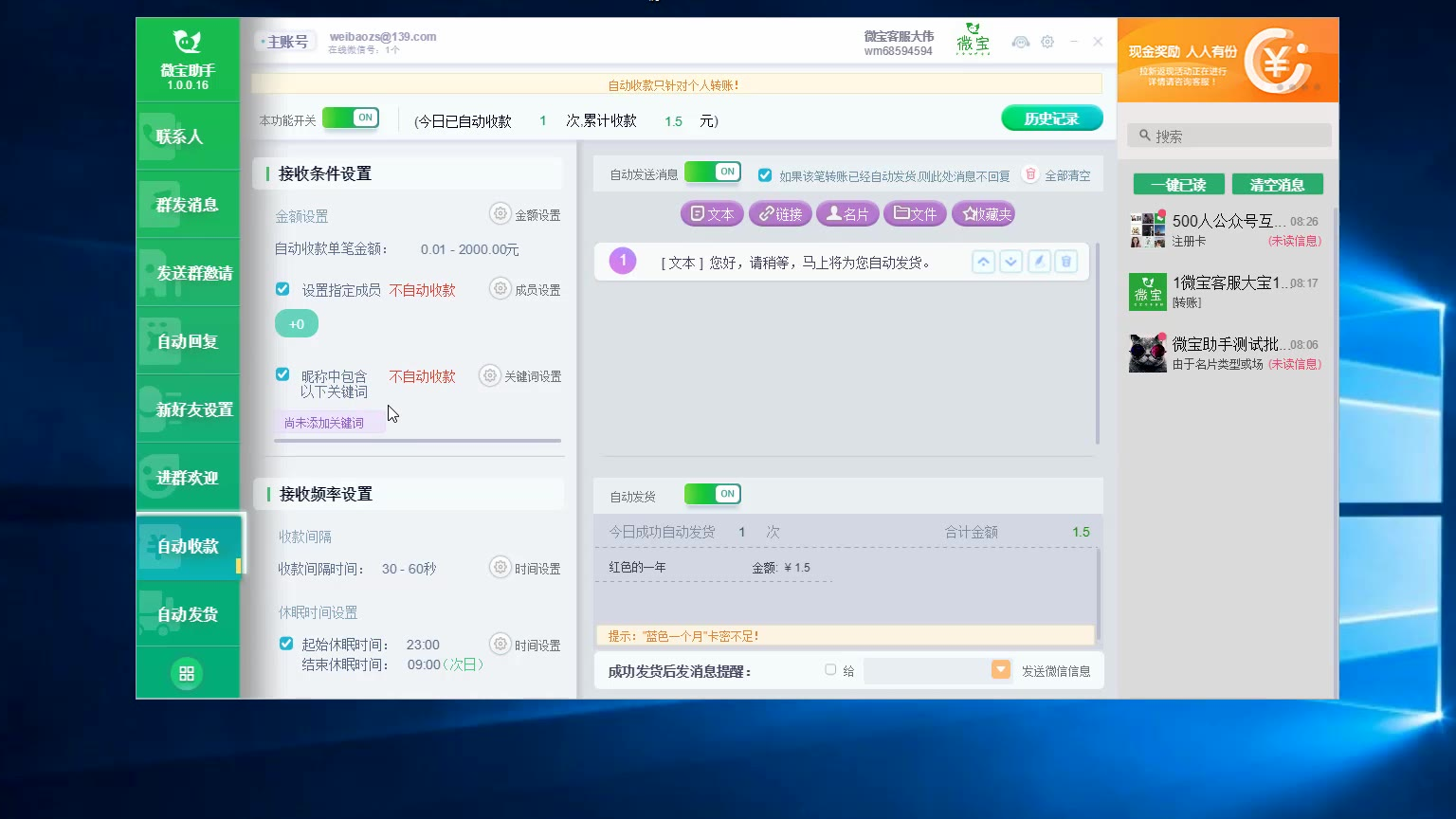This screenshot has width=1456, height=819.
Task: Edit message 1 with pencil icon
Action: pyautogui.click(x=1039, y=262)
